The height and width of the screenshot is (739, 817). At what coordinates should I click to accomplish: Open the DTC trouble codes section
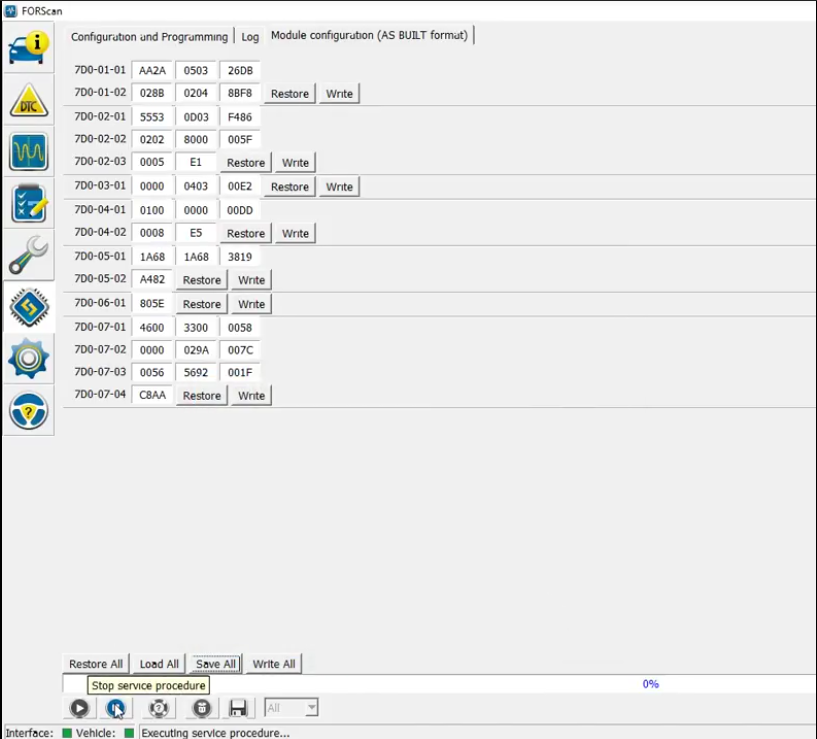click(x=28, y=101)
